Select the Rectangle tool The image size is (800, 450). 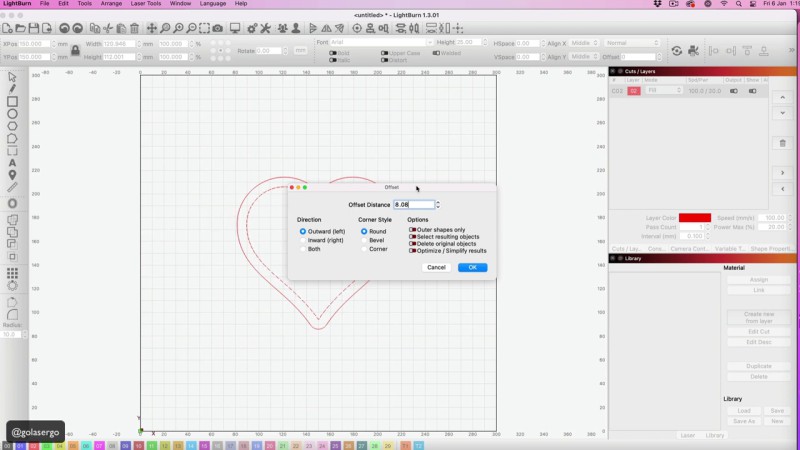(13, 101)
